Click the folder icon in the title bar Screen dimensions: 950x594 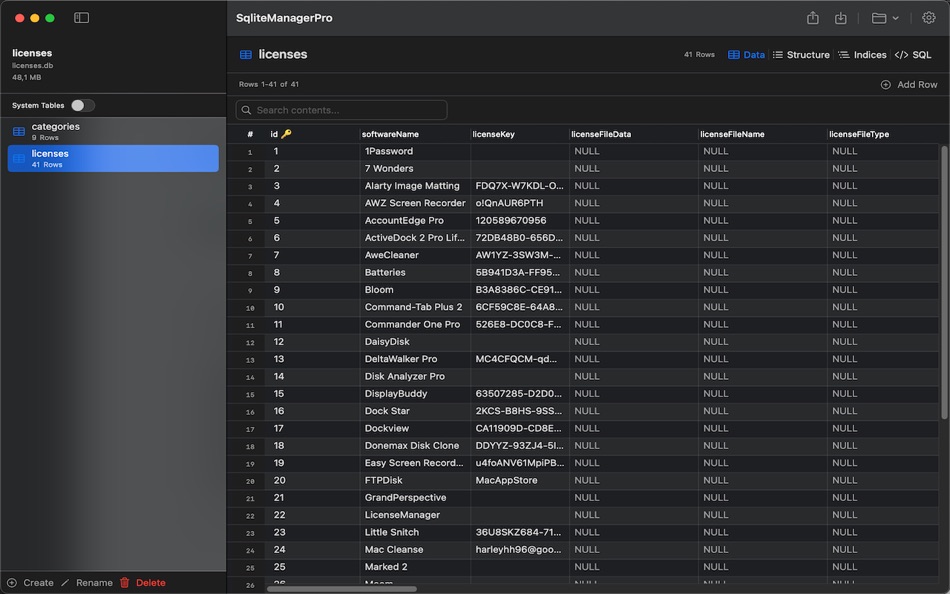[877, 17]
